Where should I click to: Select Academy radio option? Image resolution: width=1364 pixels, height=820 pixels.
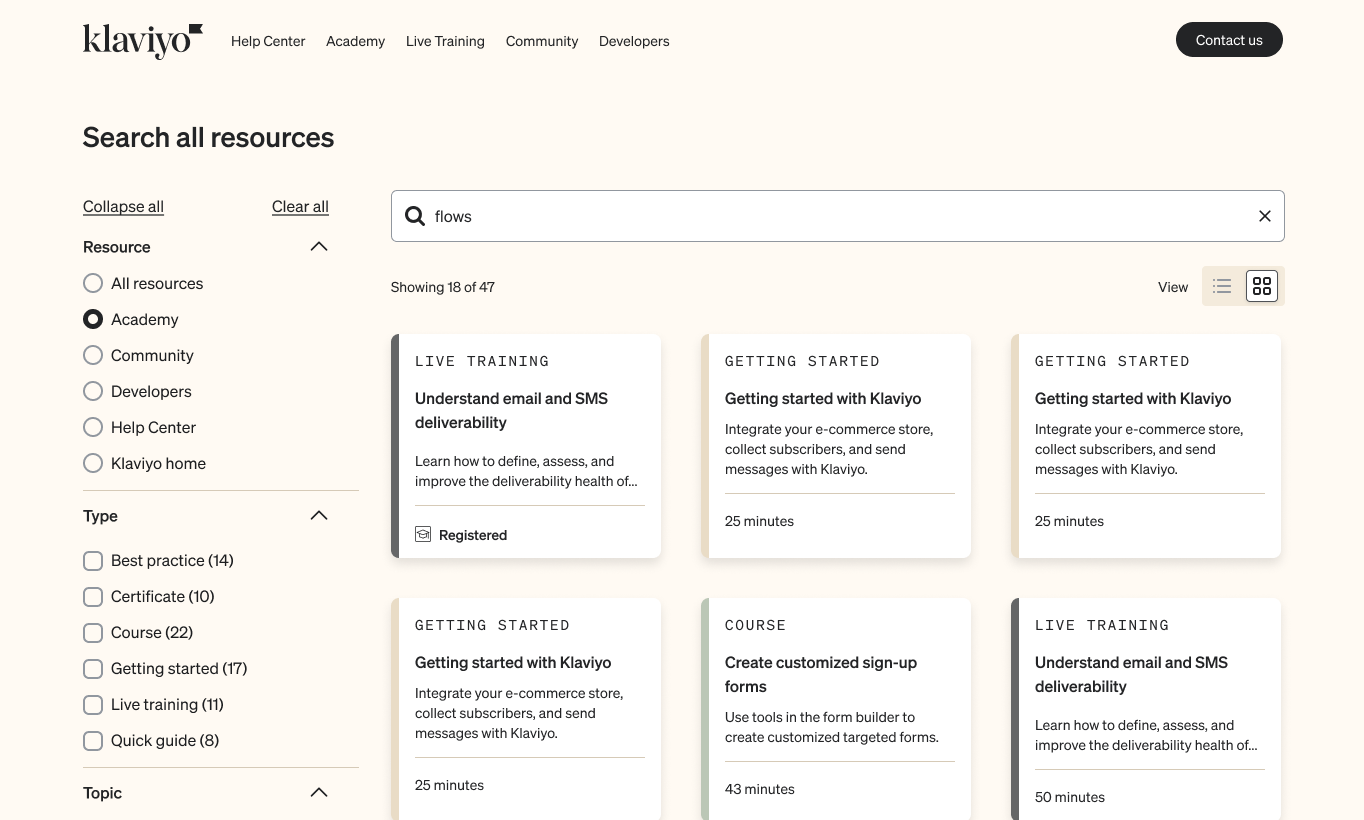tap(93, 320)
